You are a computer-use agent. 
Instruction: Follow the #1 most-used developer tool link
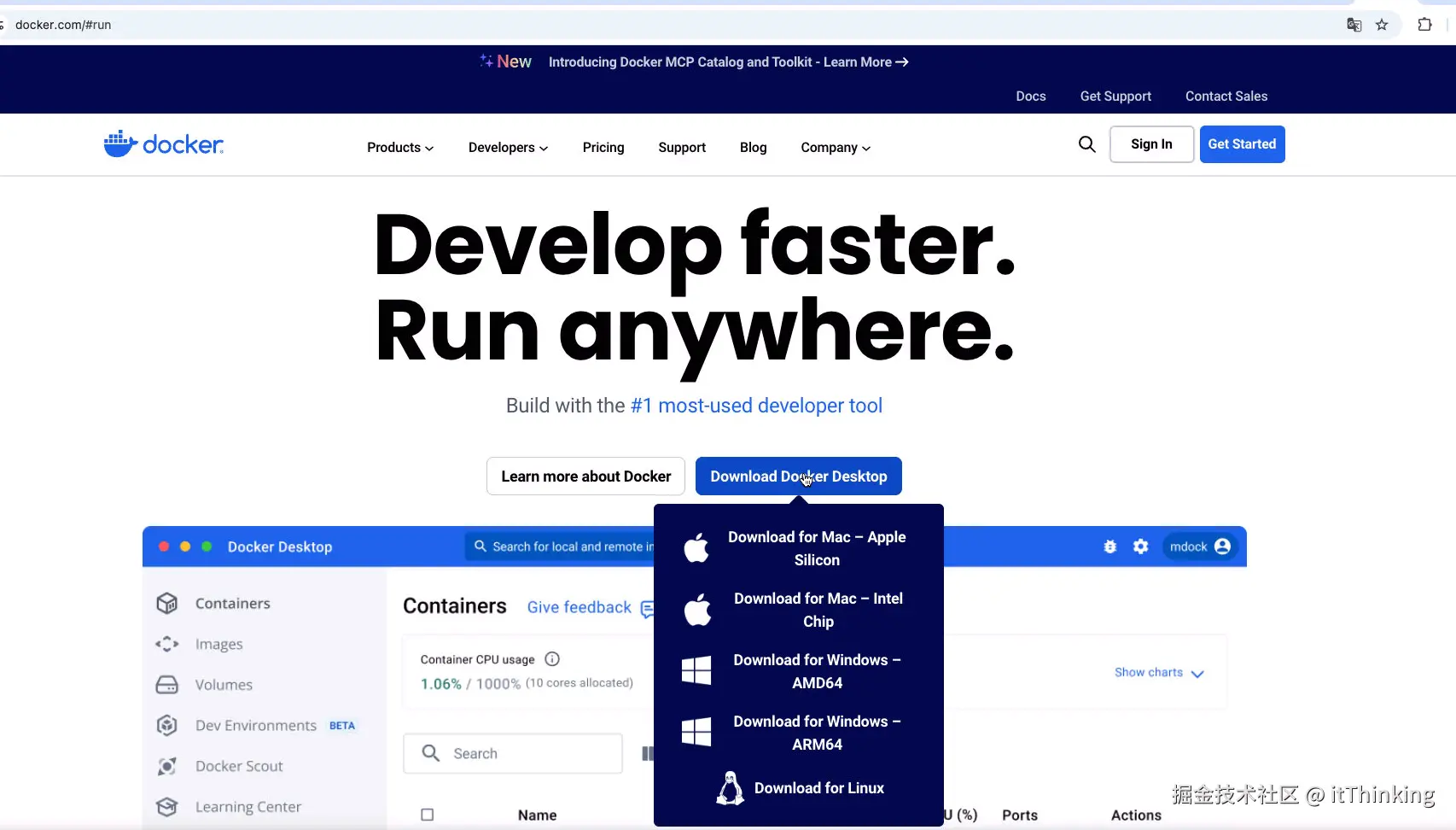click(x=756, y=406)
